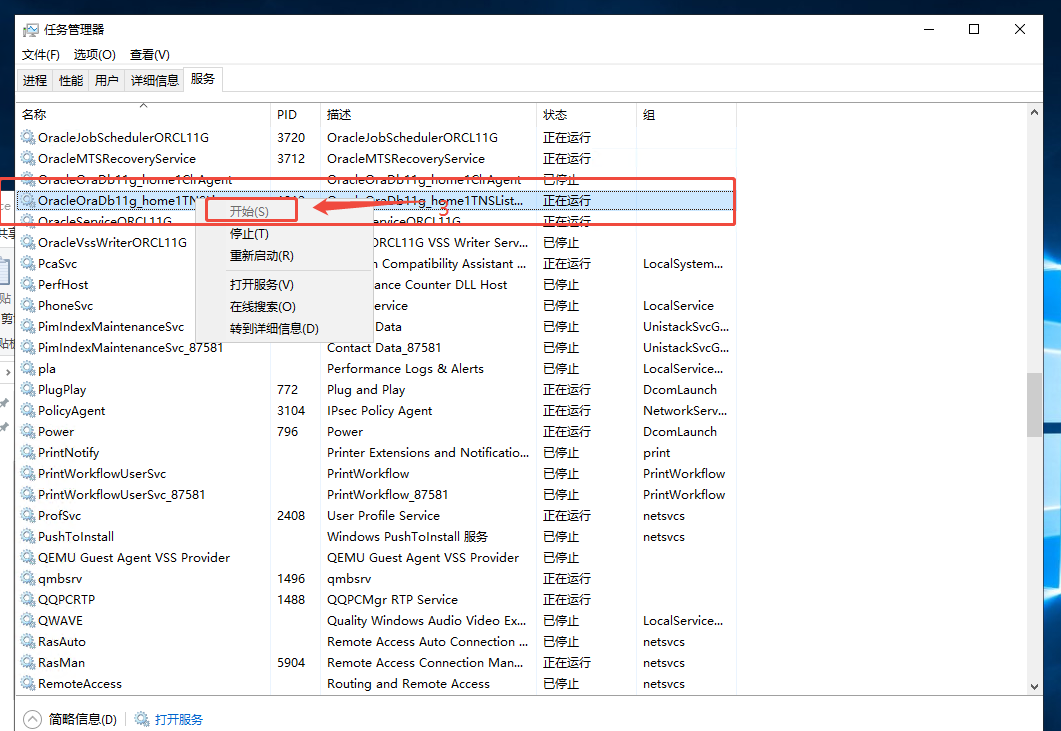The width and height of the screenshot is (1061, 731).
Task: Click PID 3720 cell
Action: (291, 137)
